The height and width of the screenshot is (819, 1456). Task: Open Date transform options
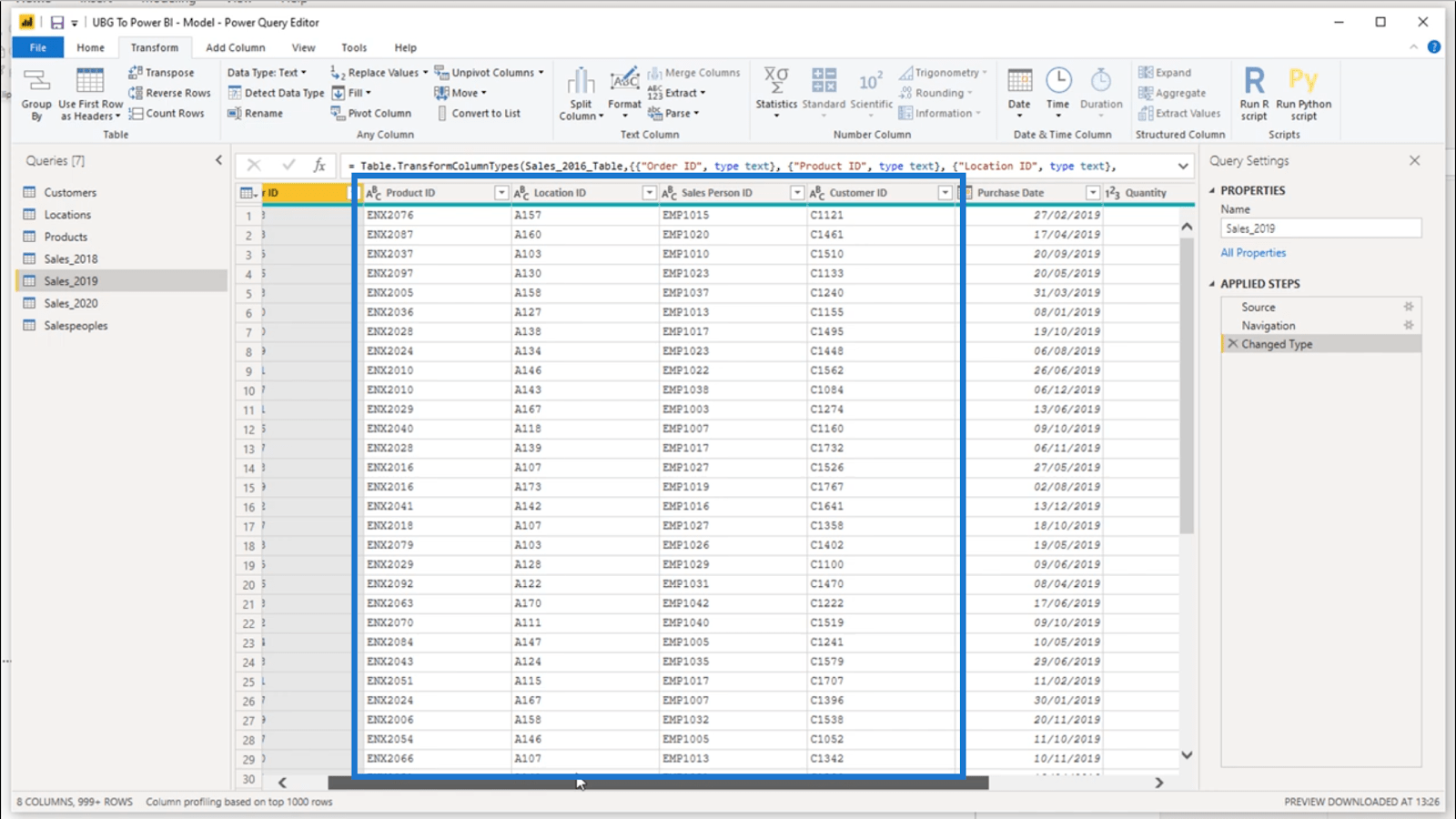(x=1019, y=95)
